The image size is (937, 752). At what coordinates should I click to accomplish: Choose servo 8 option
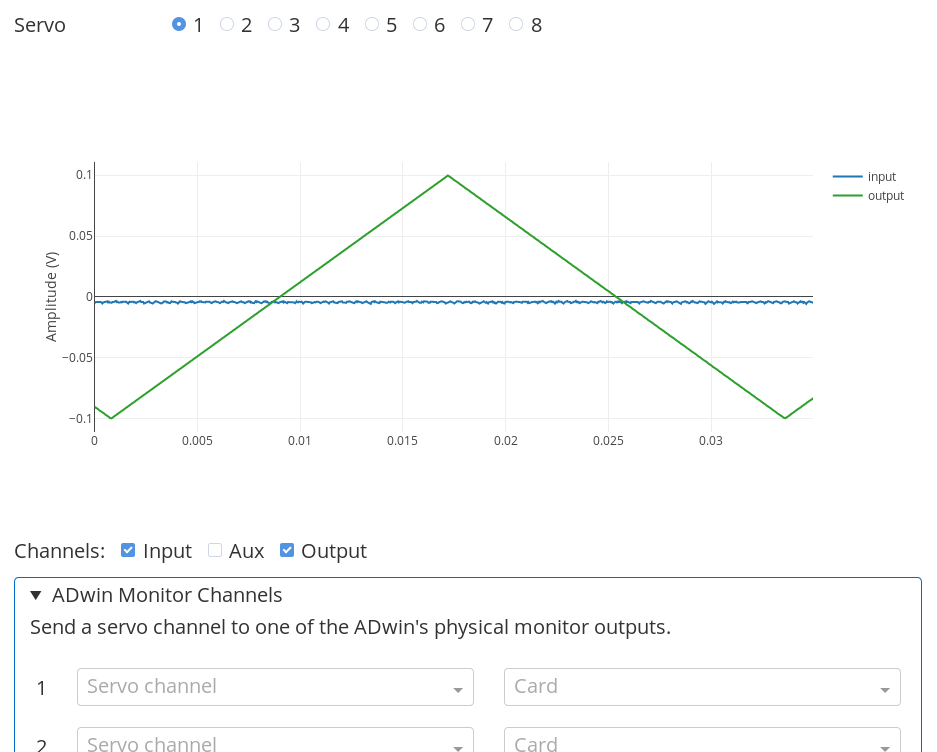point(516,24)
